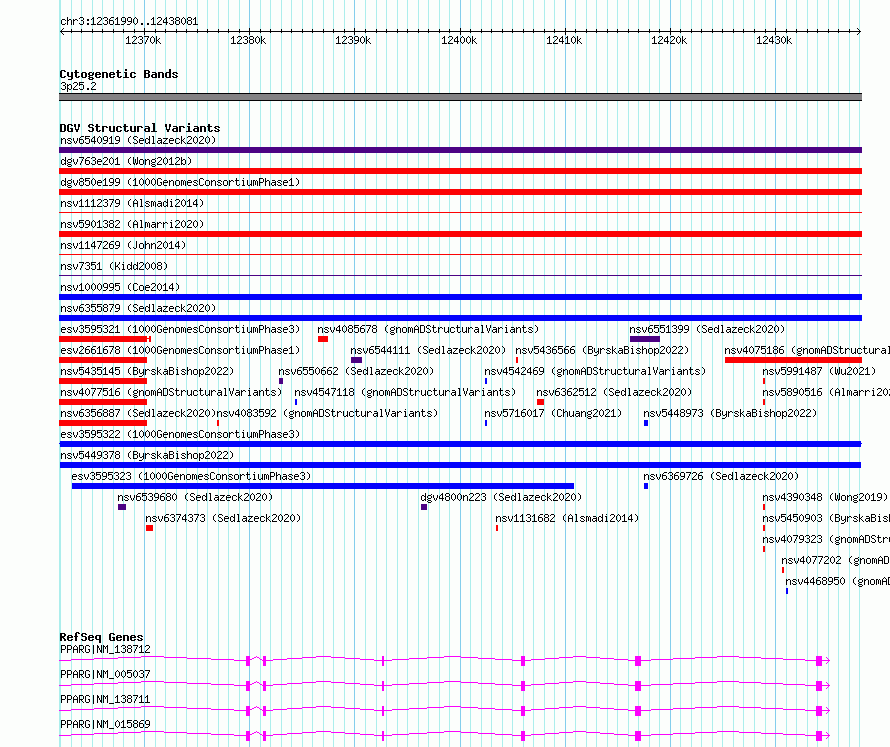Click nsv6369726 (Sedlazeck2020) label
The width and height of the screenshot is (890, 747).
coord(721,476)
